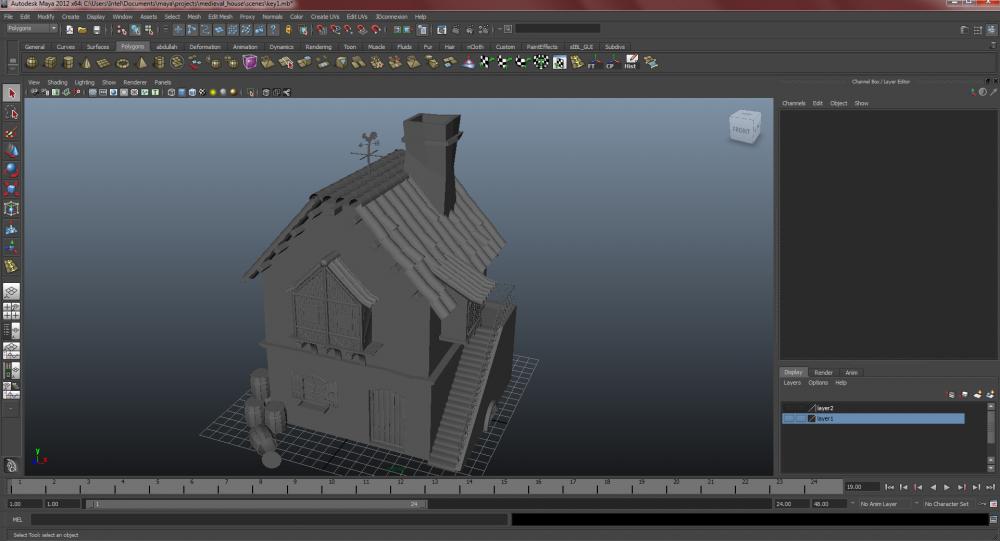Toggle visibility box of layer2

[789, 408]
